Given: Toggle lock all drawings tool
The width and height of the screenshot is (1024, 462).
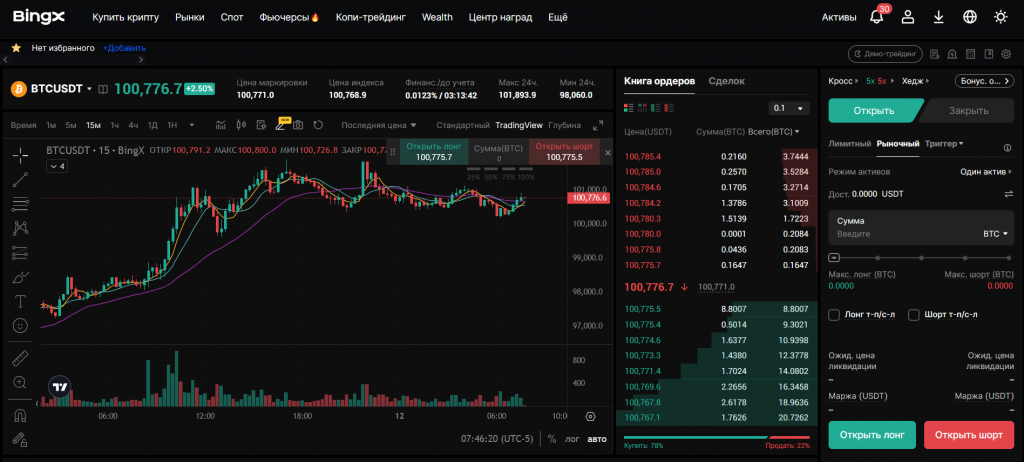Looking at the screenshot, I should 20,440.
